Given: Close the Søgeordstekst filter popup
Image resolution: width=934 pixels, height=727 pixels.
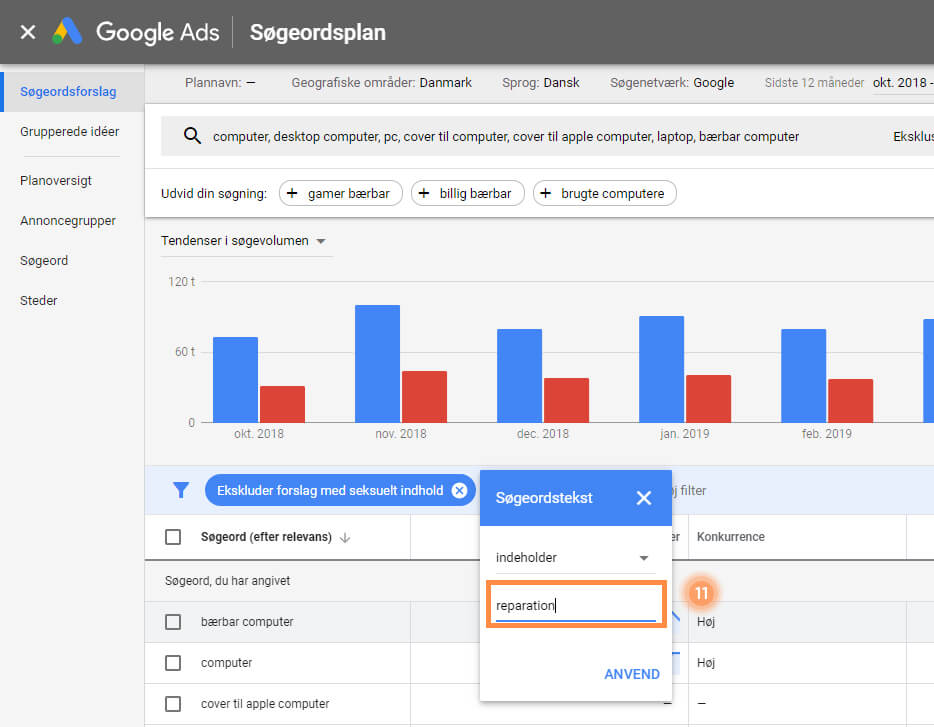Looking at the screenshot, I should click(644, 497).
